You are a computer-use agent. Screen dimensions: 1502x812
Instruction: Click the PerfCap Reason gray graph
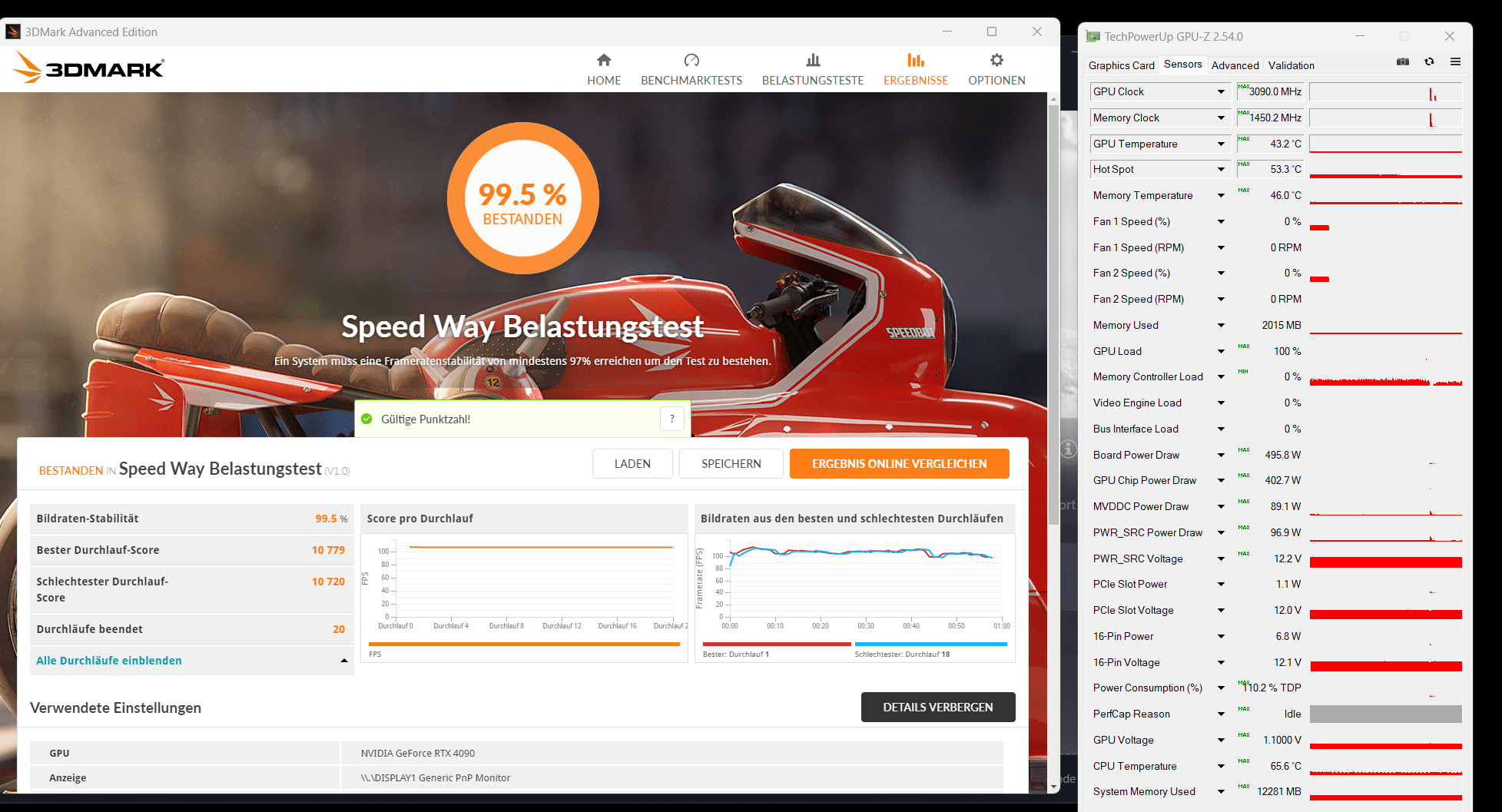[1385, 714]
